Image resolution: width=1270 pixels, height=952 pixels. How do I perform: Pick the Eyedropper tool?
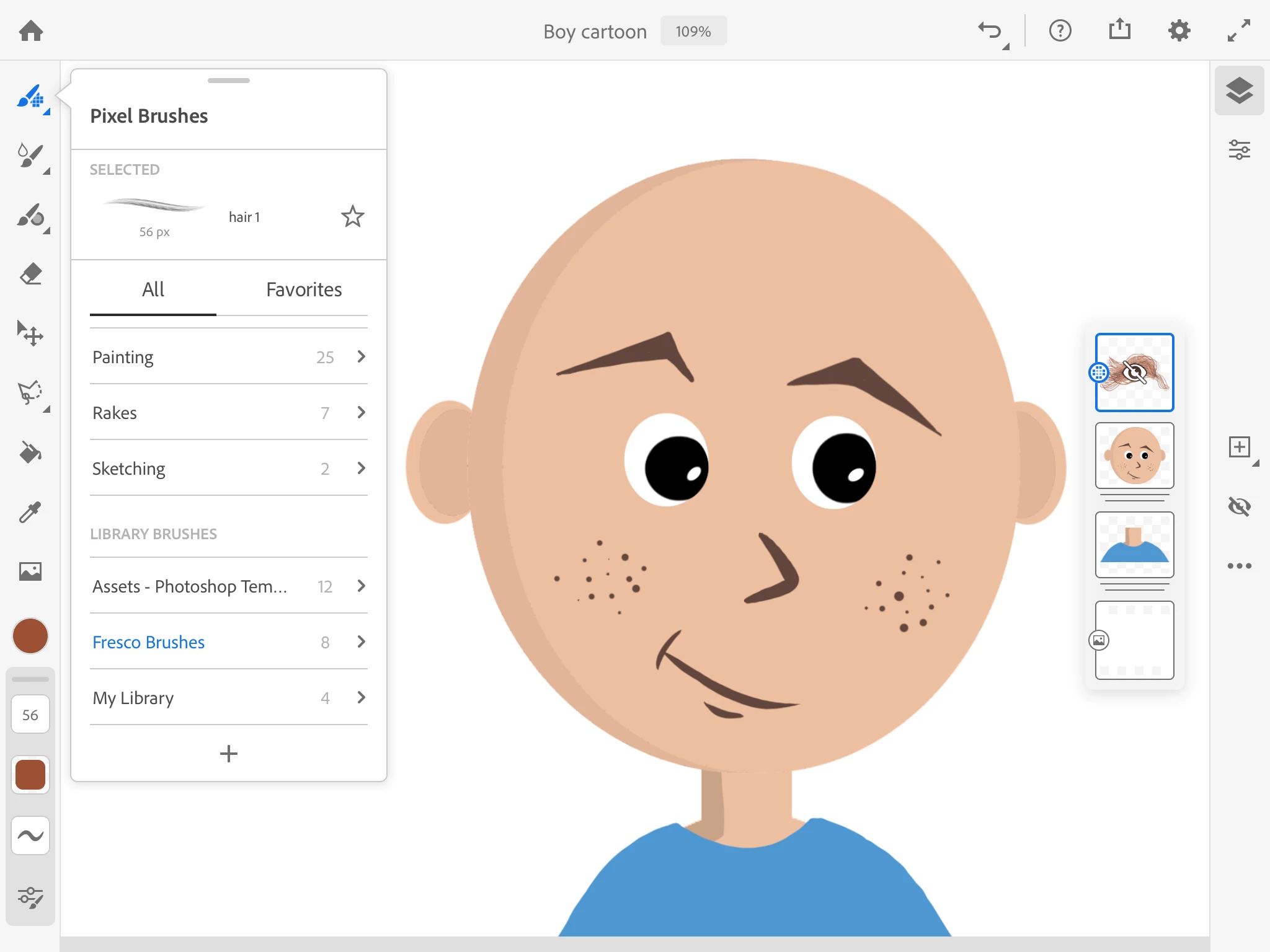point(30,512)
